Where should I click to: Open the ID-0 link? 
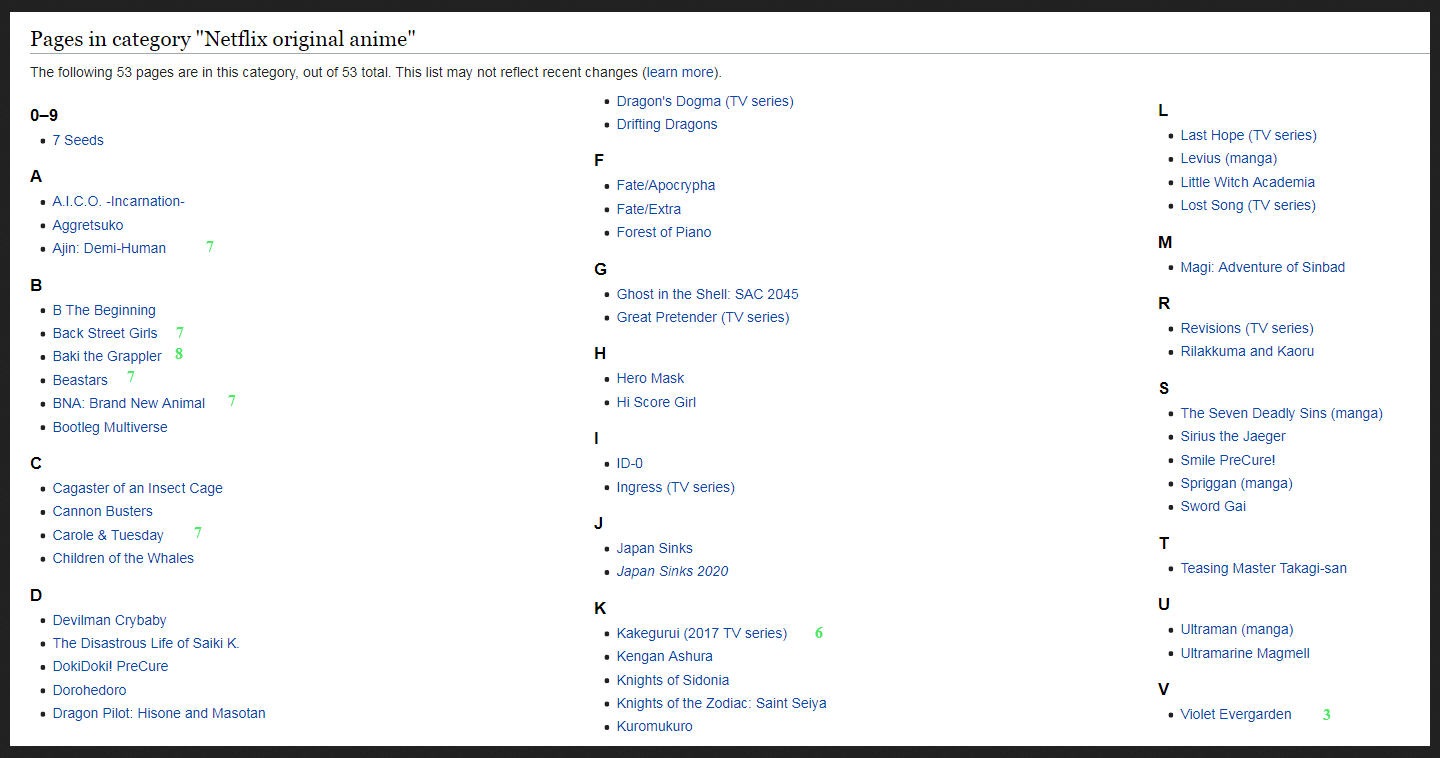point(630,463)
